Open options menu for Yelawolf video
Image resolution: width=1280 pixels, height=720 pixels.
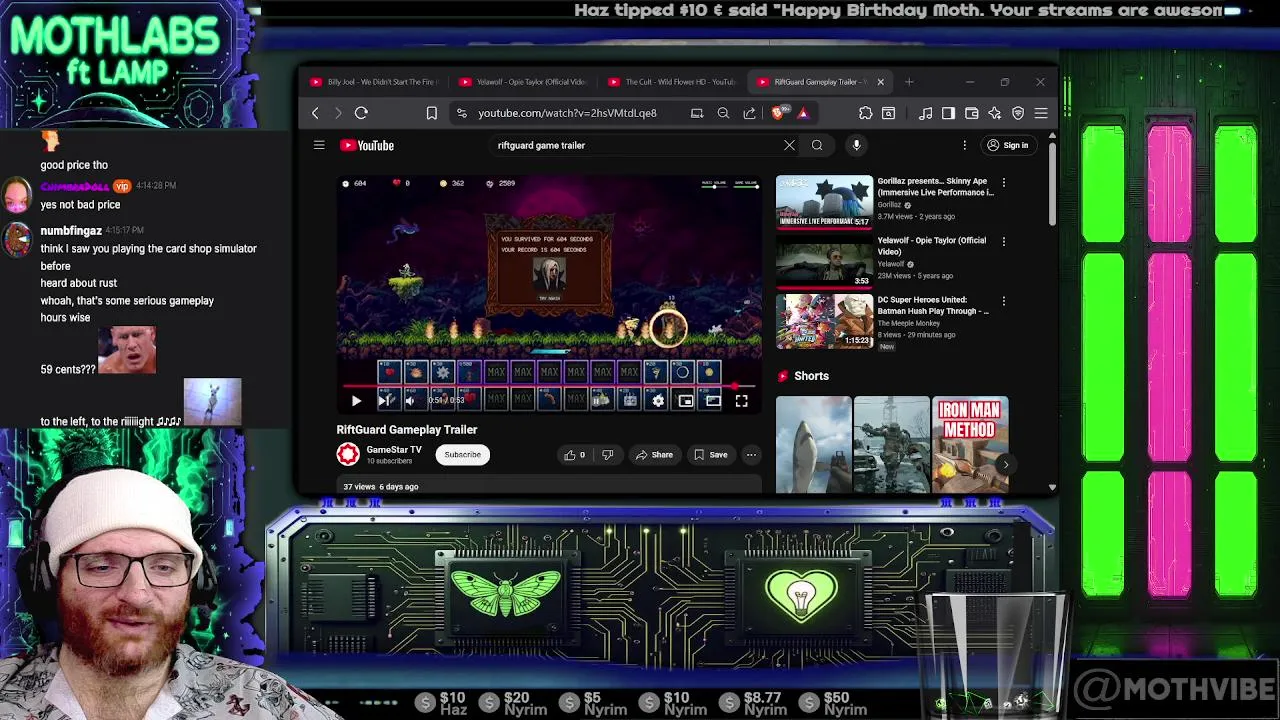[x=1003, y=242]
